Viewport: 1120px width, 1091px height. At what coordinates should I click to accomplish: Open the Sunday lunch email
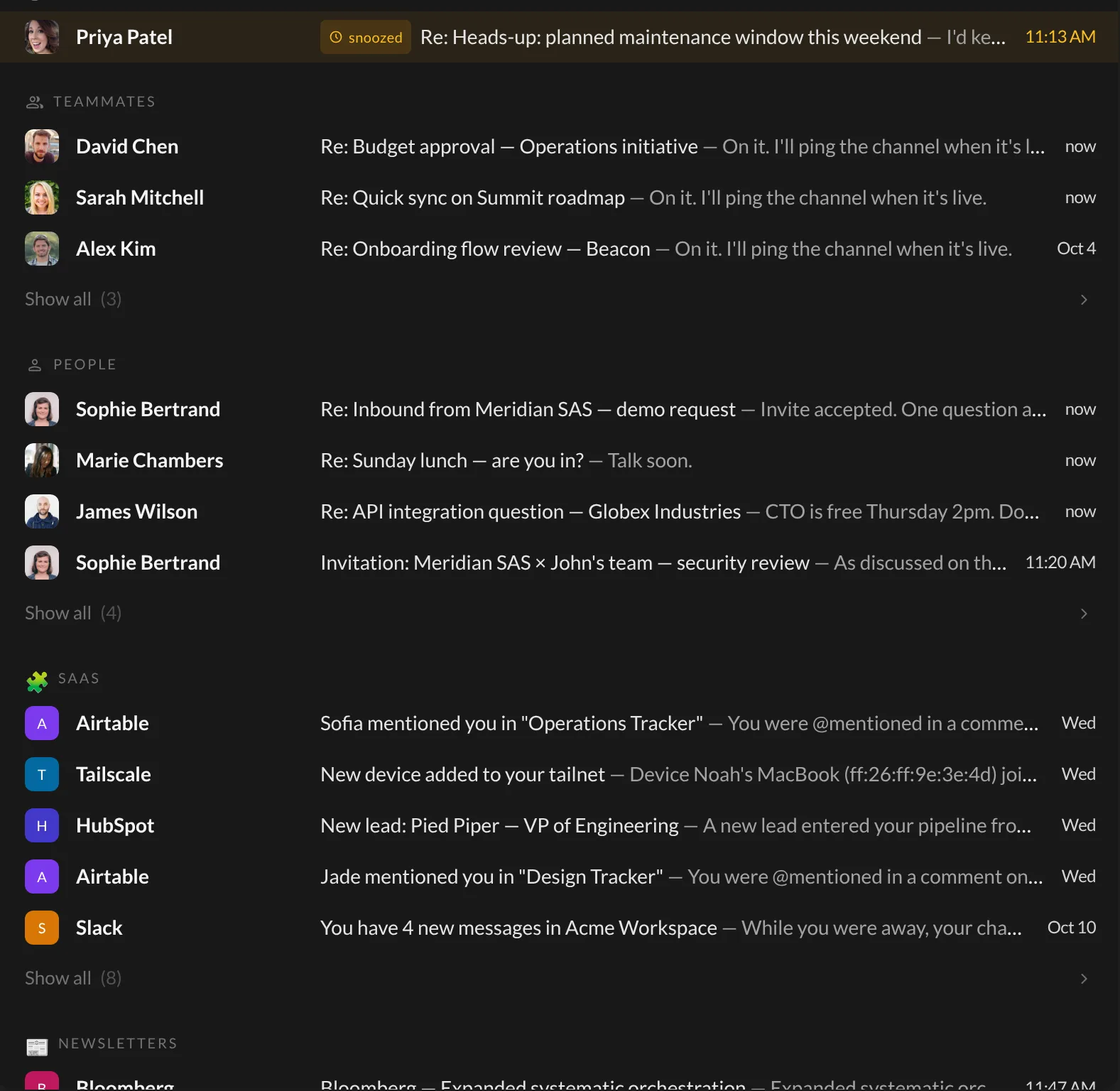point(560,460)
